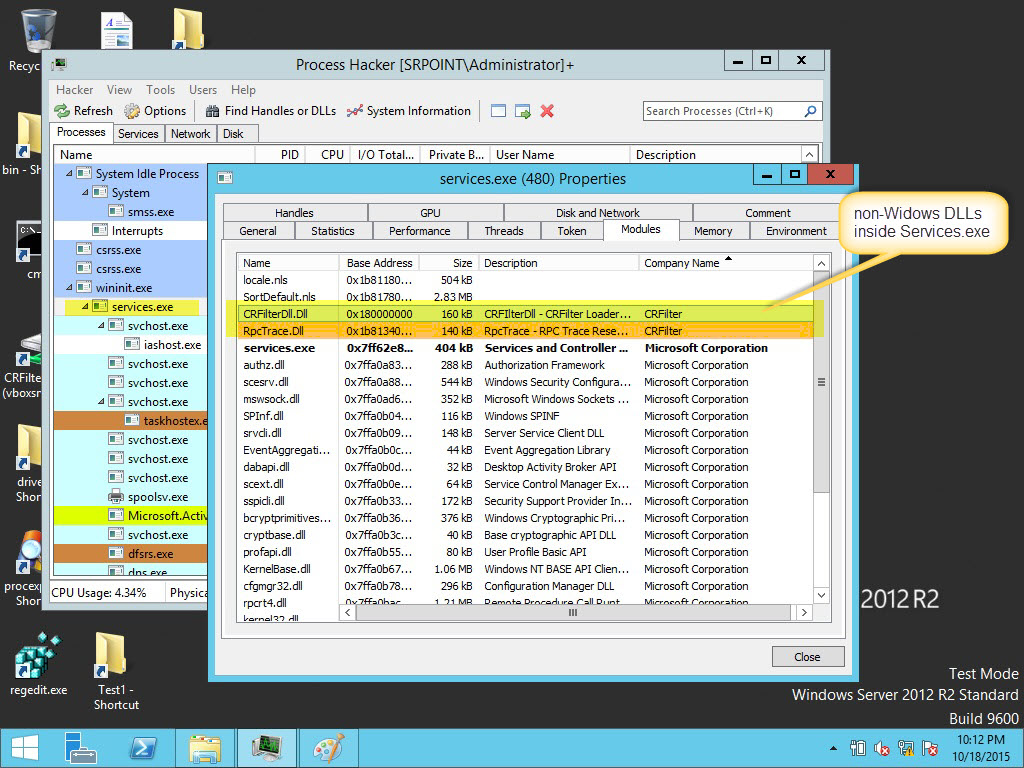Open the Token tab in Properties
This screenshot has width=1024, height=768.
[572, 231]
